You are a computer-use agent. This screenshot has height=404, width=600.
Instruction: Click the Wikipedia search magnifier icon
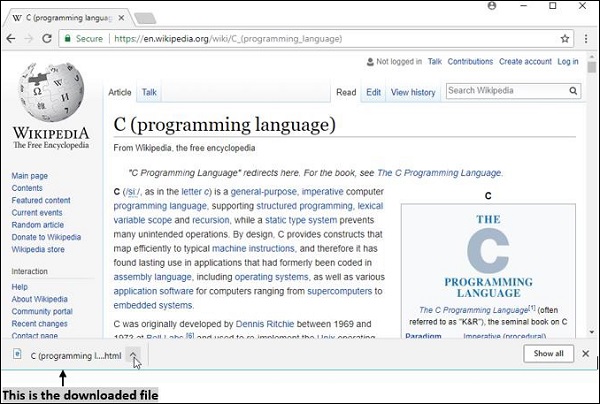573,91
